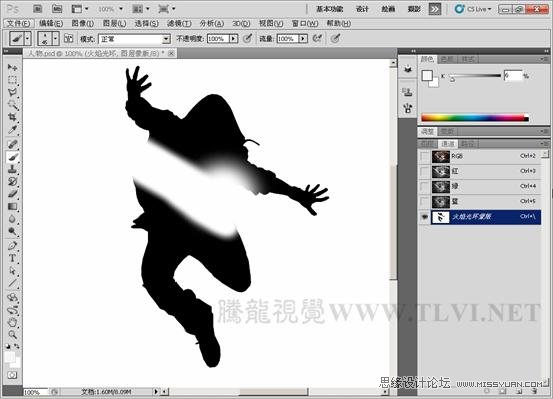Open the tool preset picker dropdown

pos(28,38)
